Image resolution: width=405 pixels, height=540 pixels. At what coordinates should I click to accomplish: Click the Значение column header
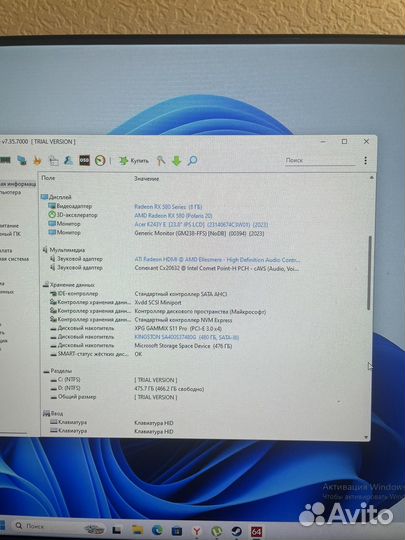coord(147,179)
